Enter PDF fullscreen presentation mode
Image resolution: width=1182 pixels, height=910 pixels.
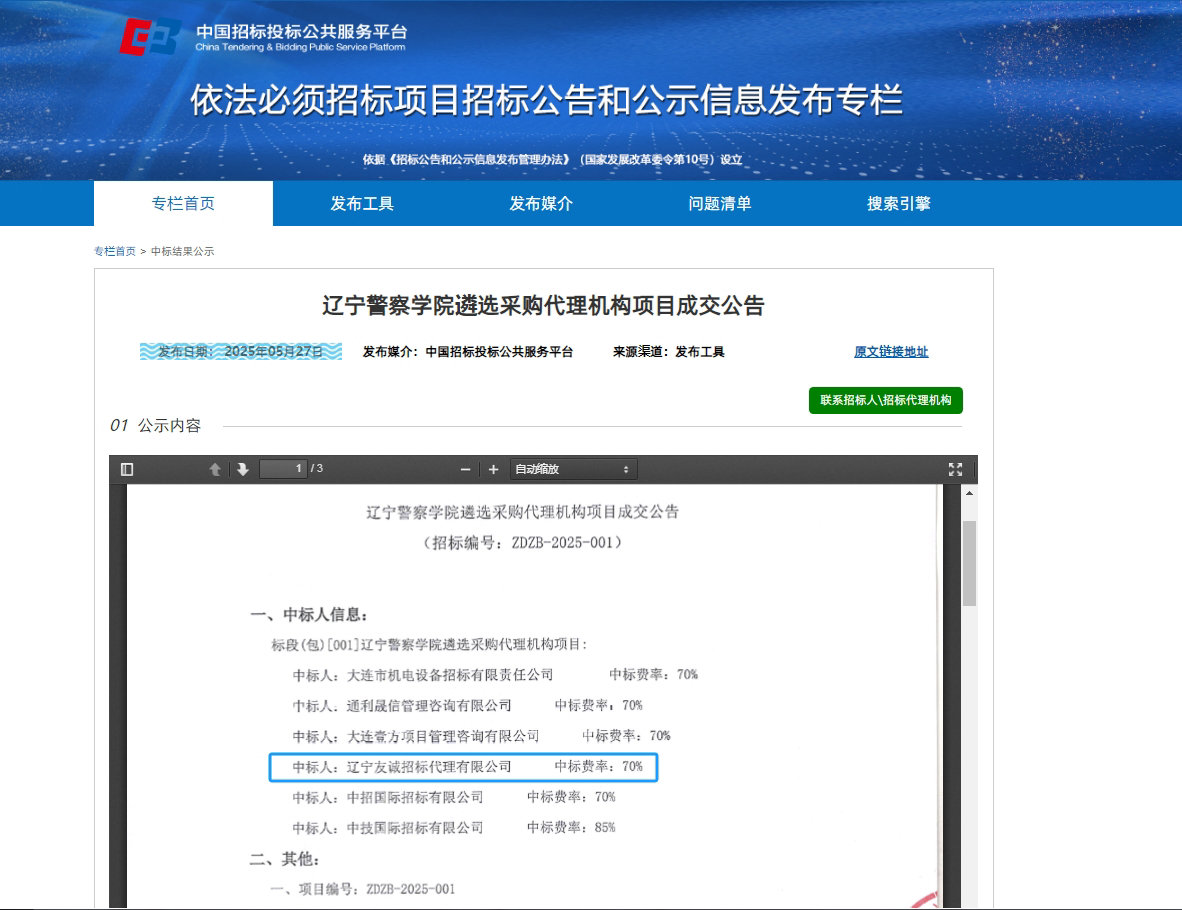pos(955,470)
